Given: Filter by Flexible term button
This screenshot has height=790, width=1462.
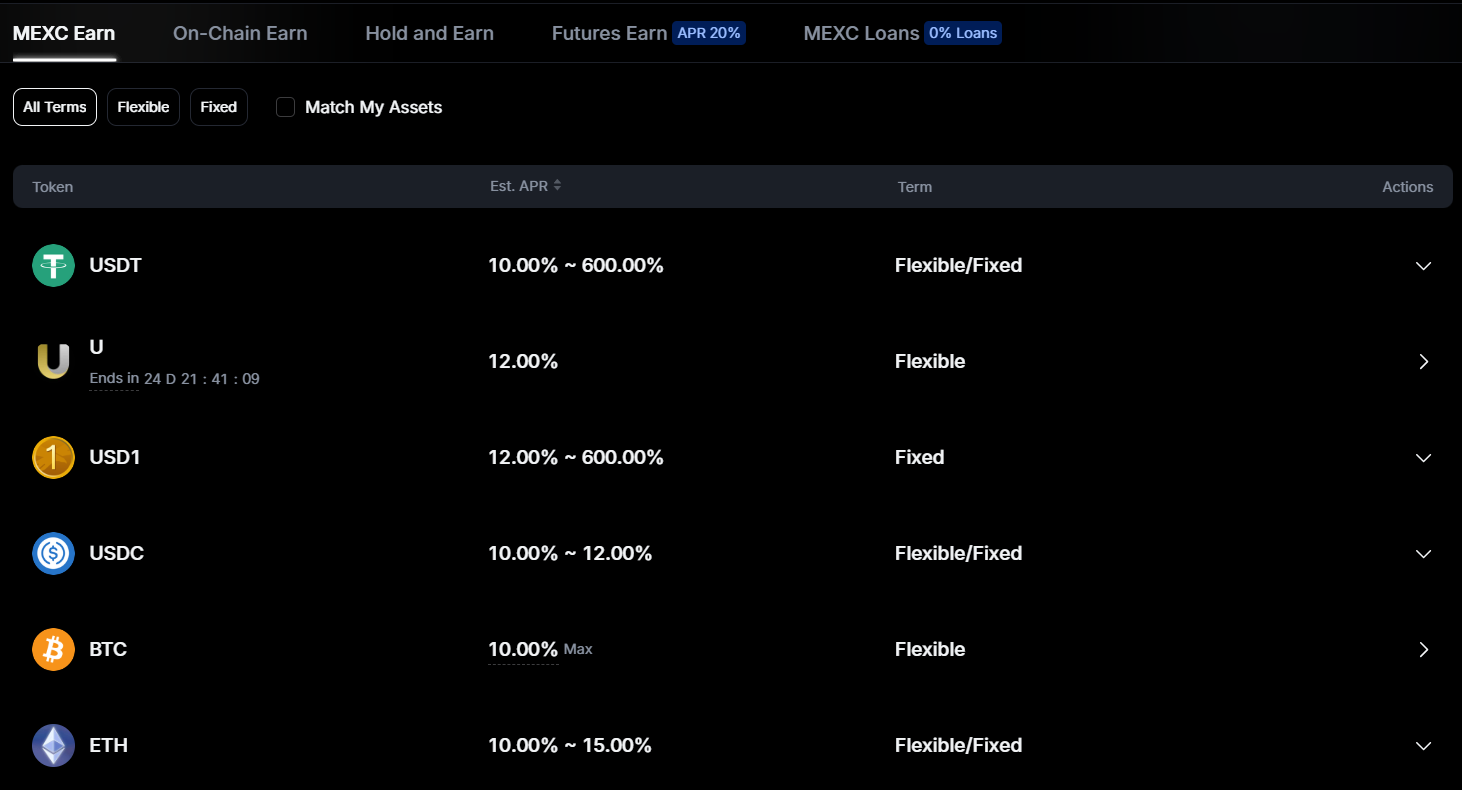Looking at the screenshot, I should click(x=143, y=107).
